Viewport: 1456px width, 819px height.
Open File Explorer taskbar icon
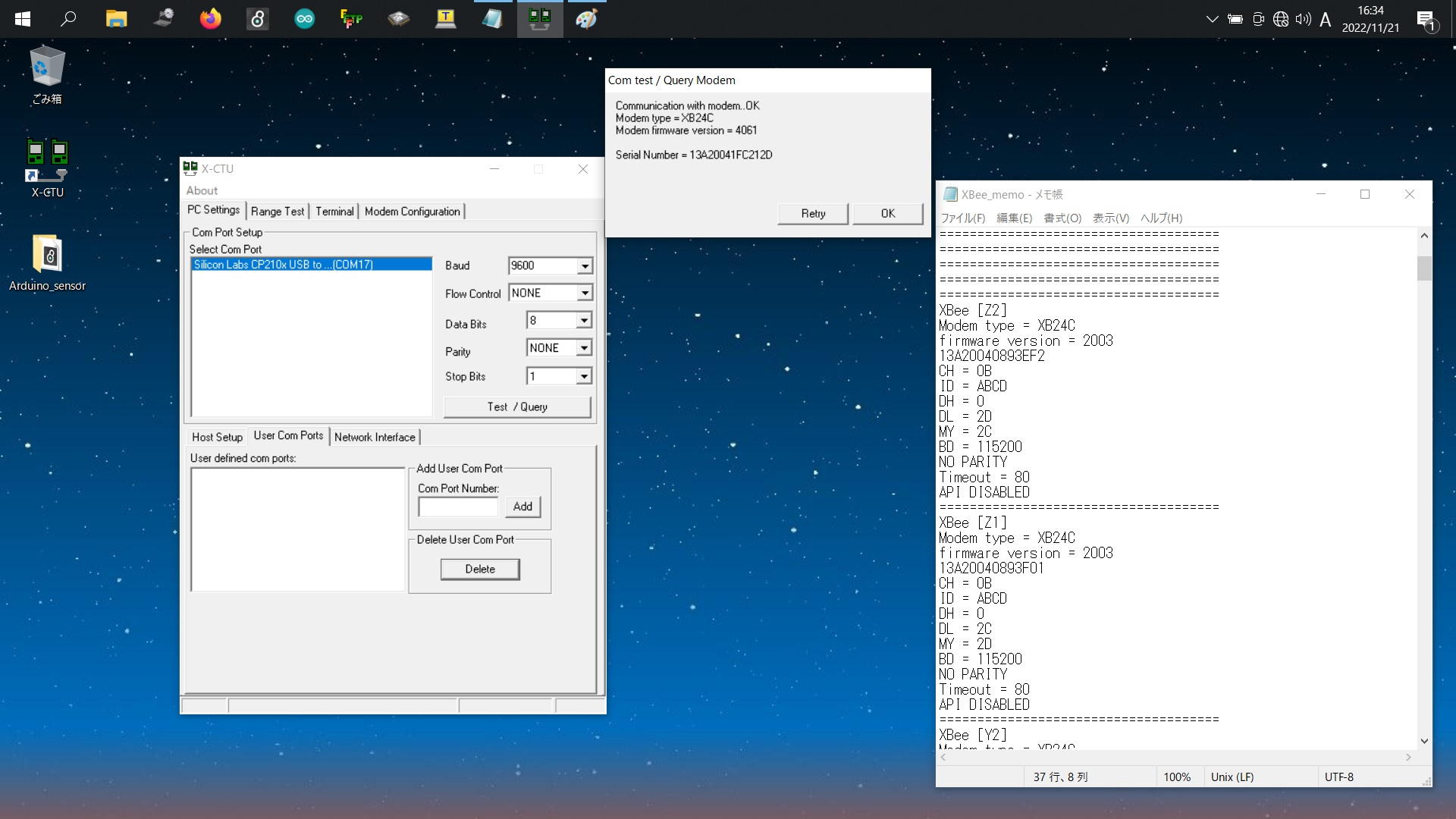click(116, 19)
